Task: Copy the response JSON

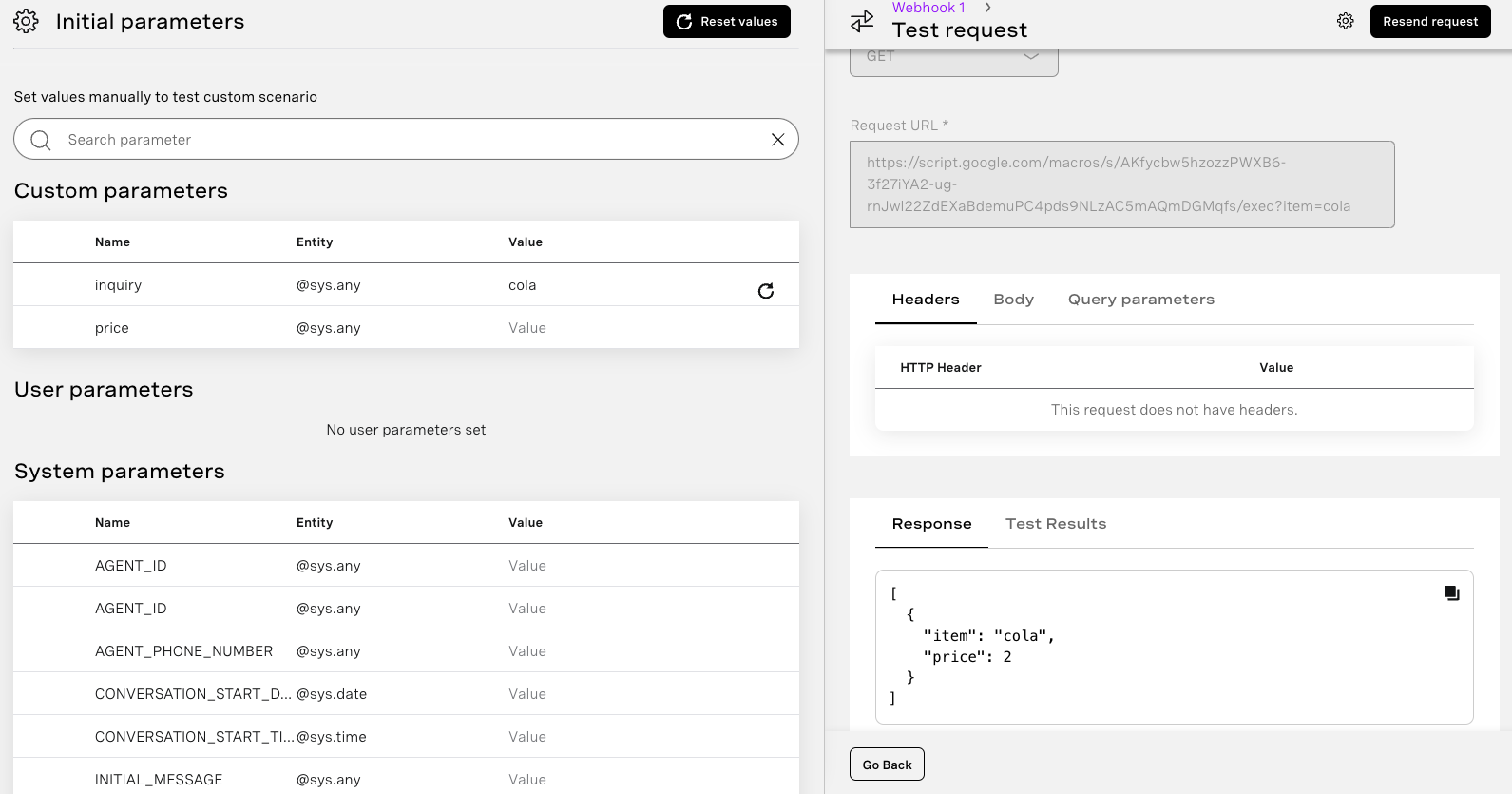Action: pos(1452,593)
